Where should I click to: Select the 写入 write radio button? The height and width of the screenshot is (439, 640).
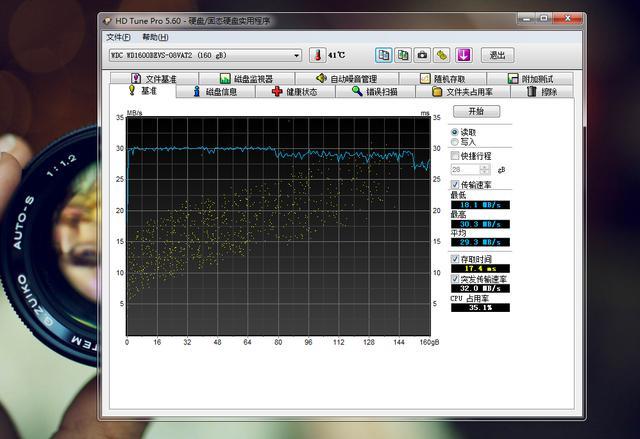[454, 142]
